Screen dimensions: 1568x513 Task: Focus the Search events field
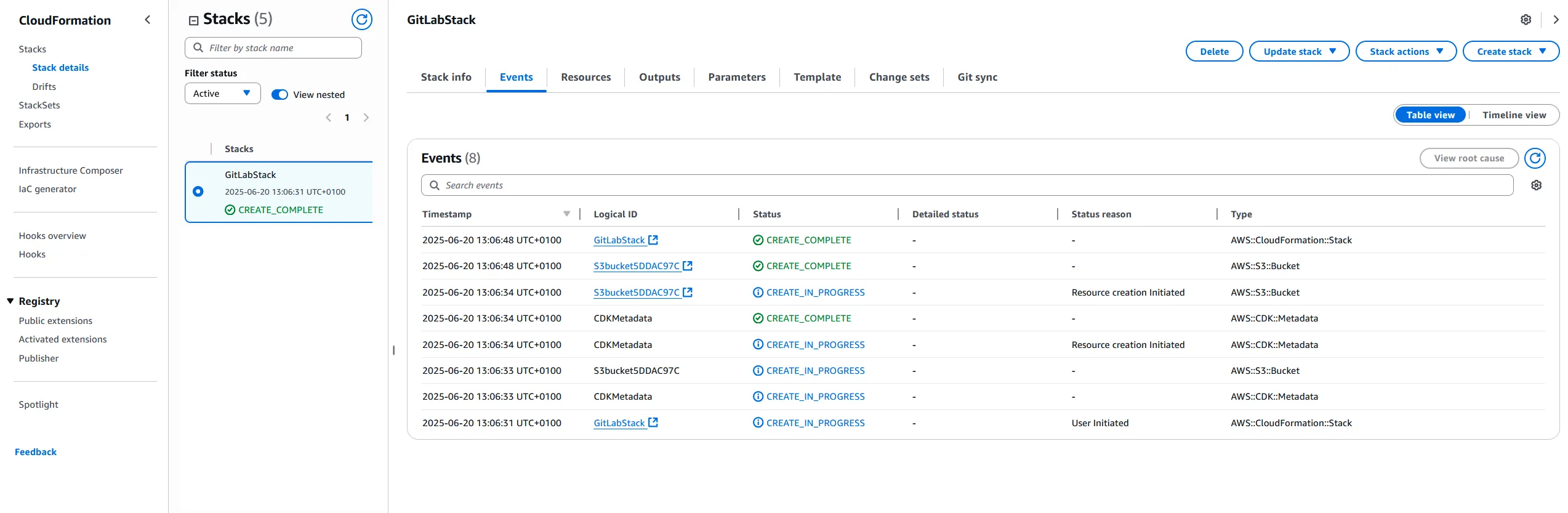(x=967, y=185)
